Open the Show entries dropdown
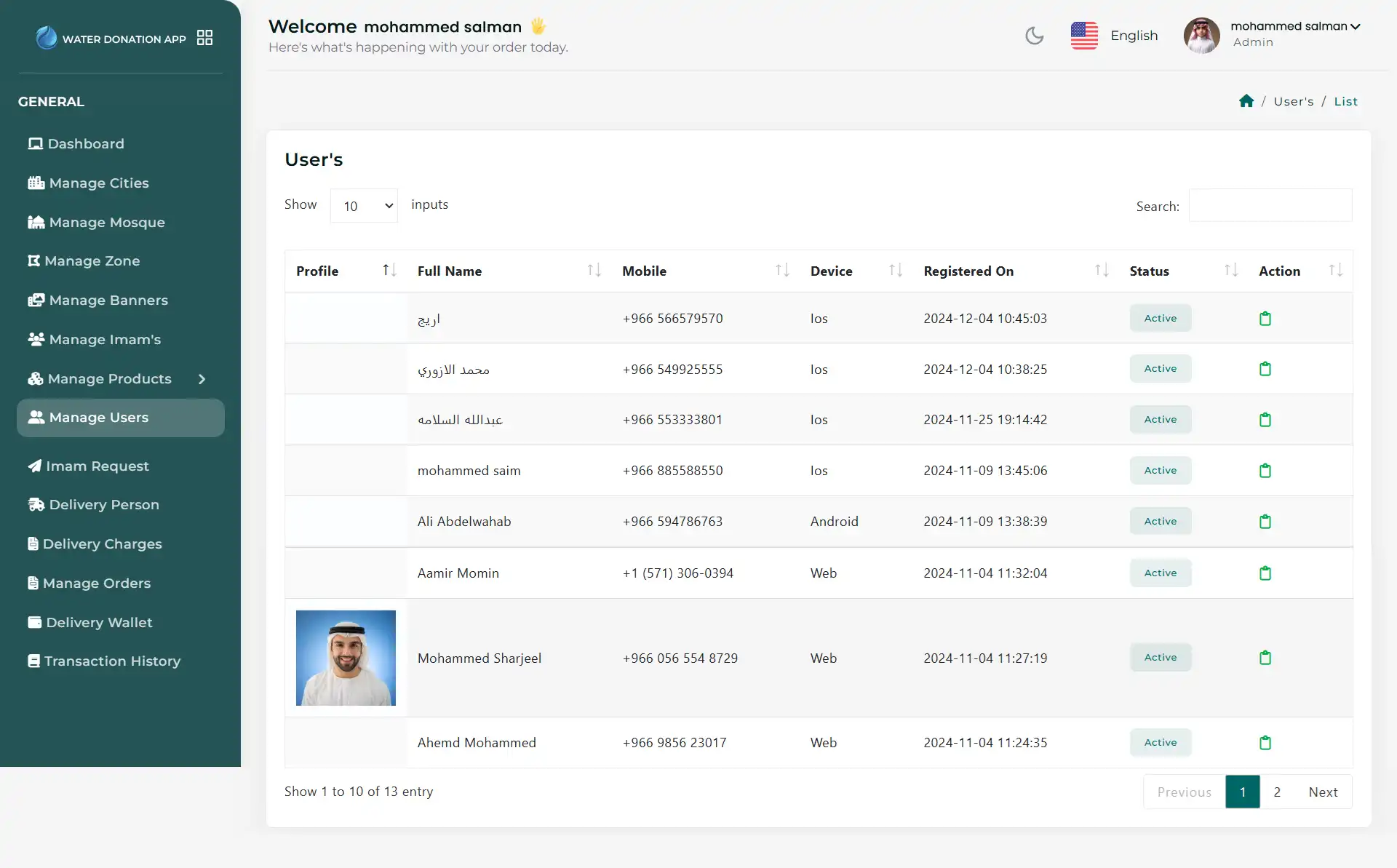 tap(363, 205)
